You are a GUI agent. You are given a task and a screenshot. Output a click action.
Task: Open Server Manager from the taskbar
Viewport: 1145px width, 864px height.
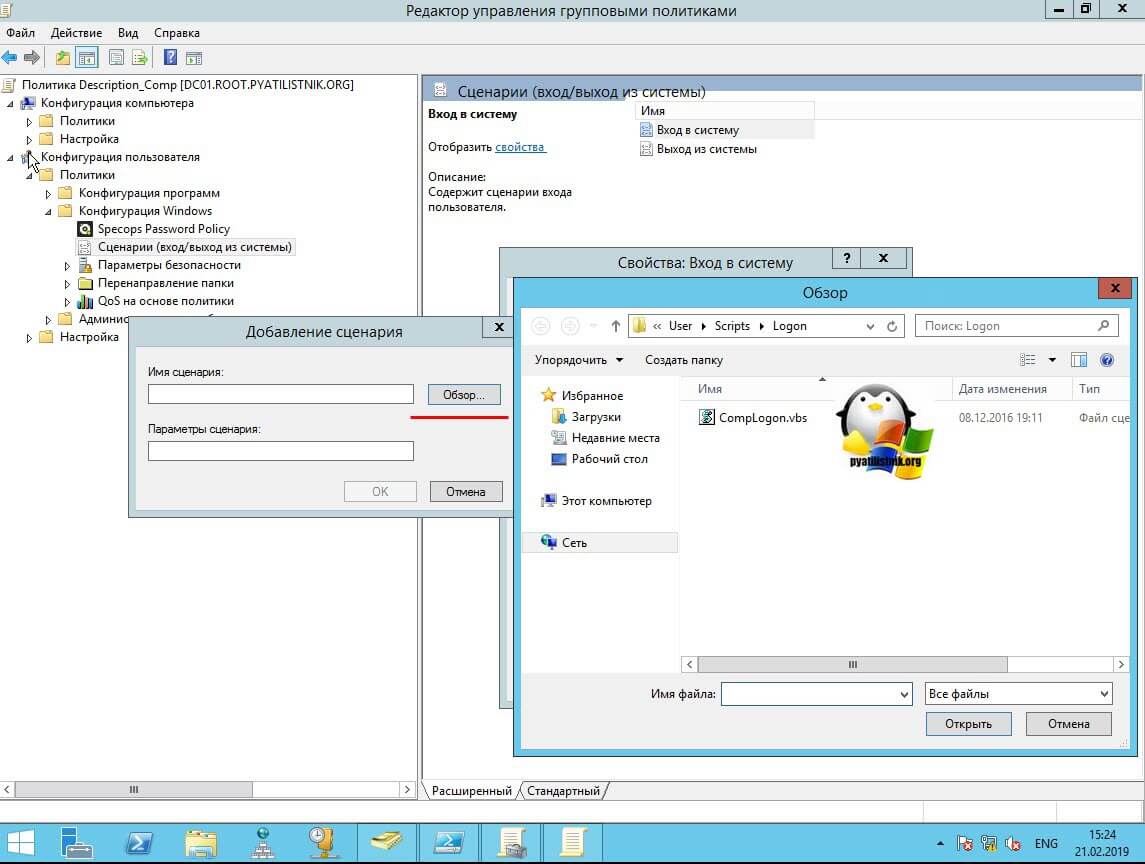pos(77,841)
